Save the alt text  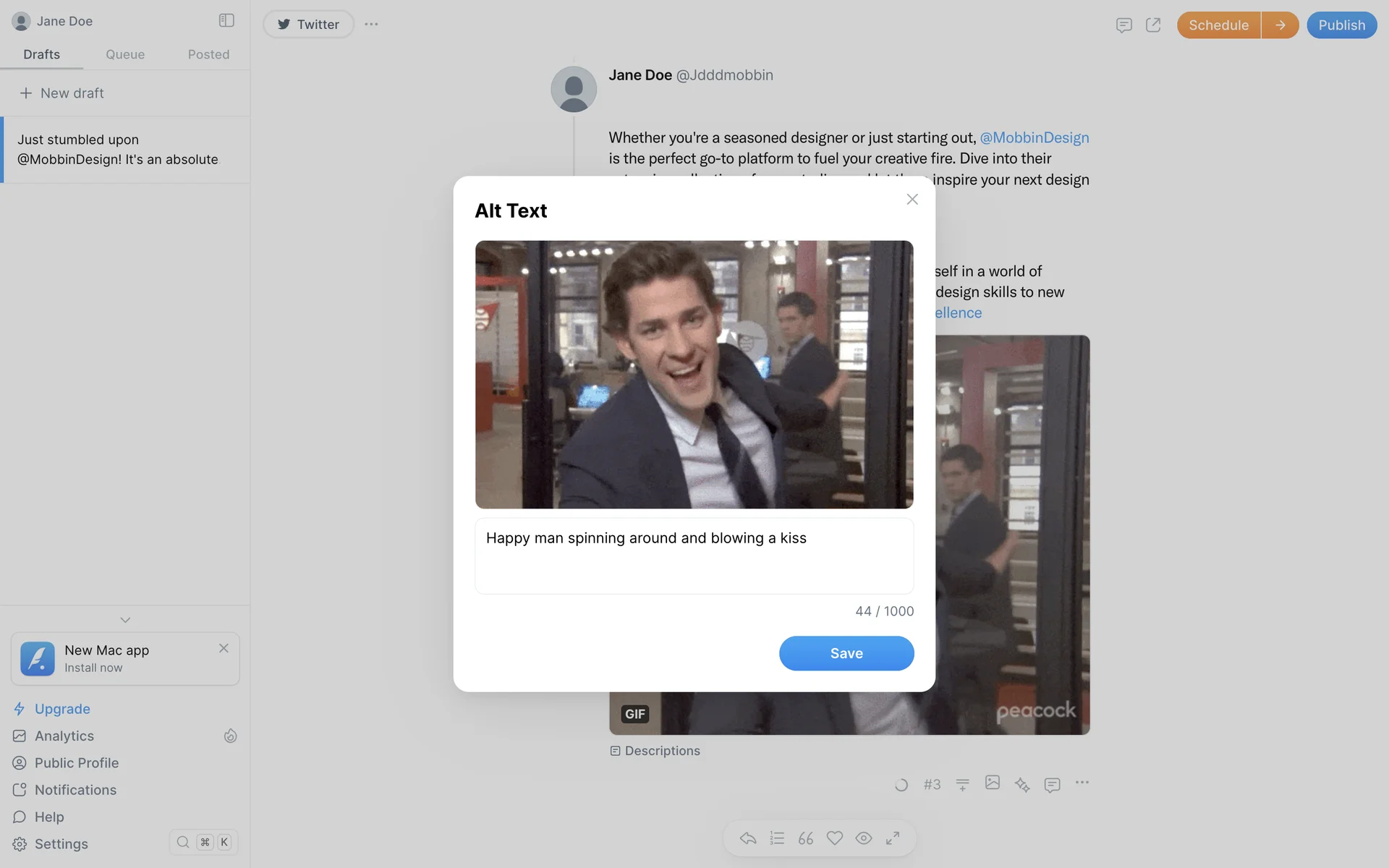tap(846, 653)
